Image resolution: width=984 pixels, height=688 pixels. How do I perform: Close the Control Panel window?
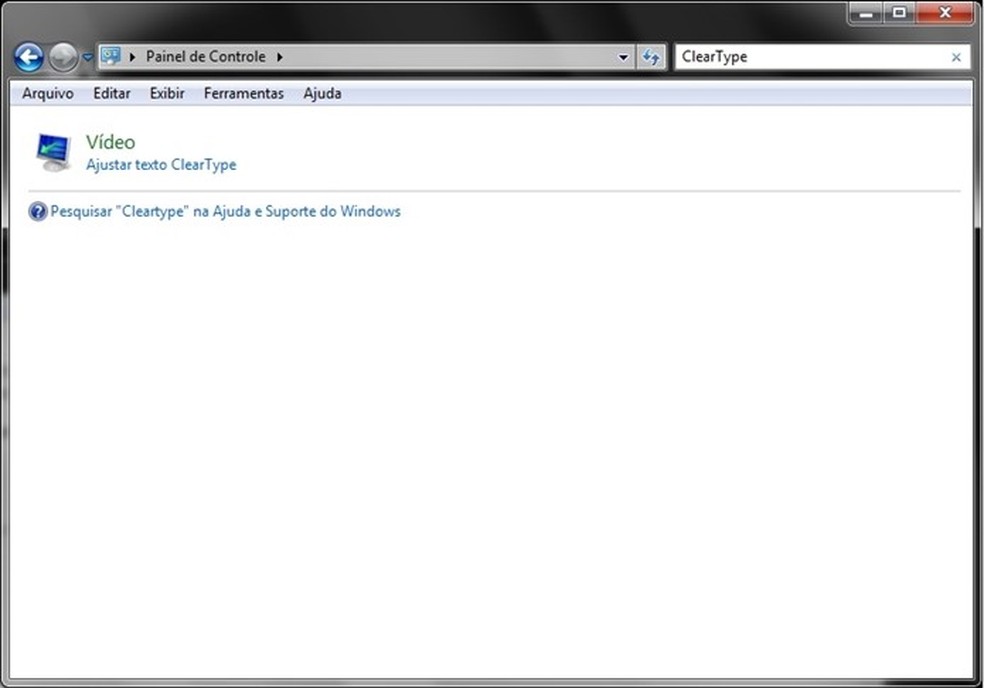[945, 13]
